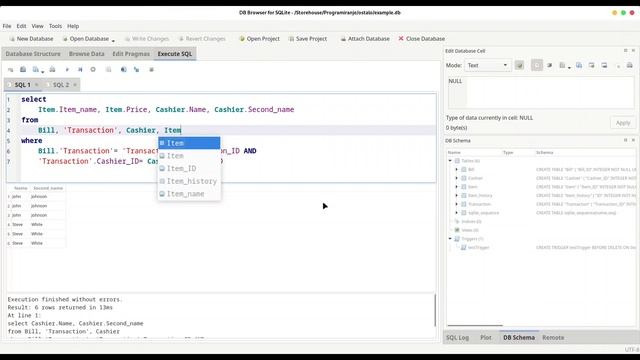This screenshot has height=360, width=640.
Task: Collapse the Tables node in DB Schema
Action: click(x=450, y=161)
